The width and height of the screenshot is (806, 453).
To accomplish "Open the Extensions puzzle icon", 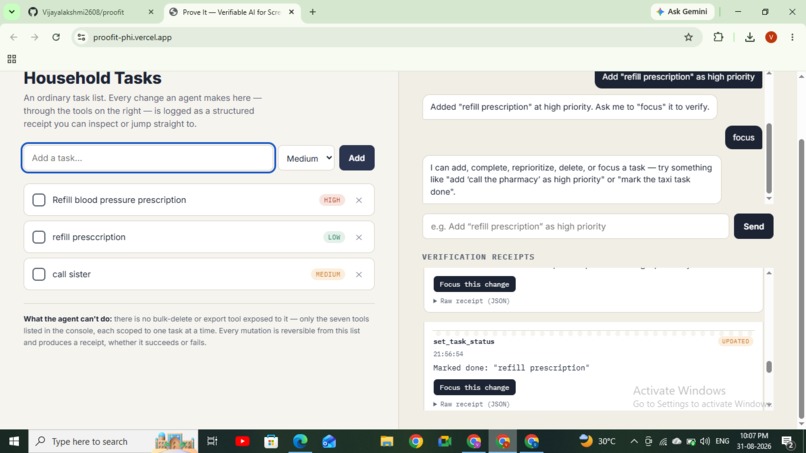I will [x=718, y=37].
